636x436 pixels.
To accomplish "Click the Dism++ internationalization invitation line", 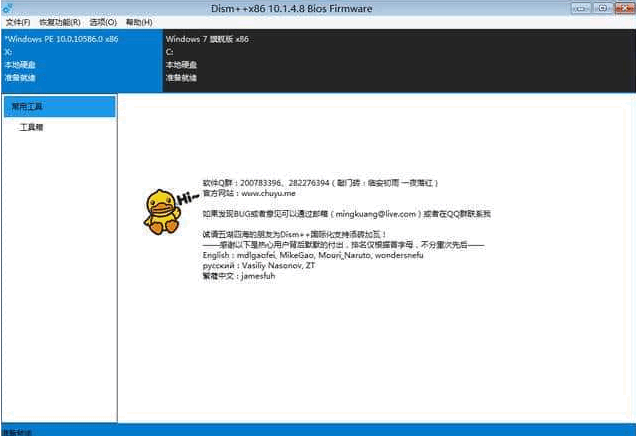I will point(294,234).
